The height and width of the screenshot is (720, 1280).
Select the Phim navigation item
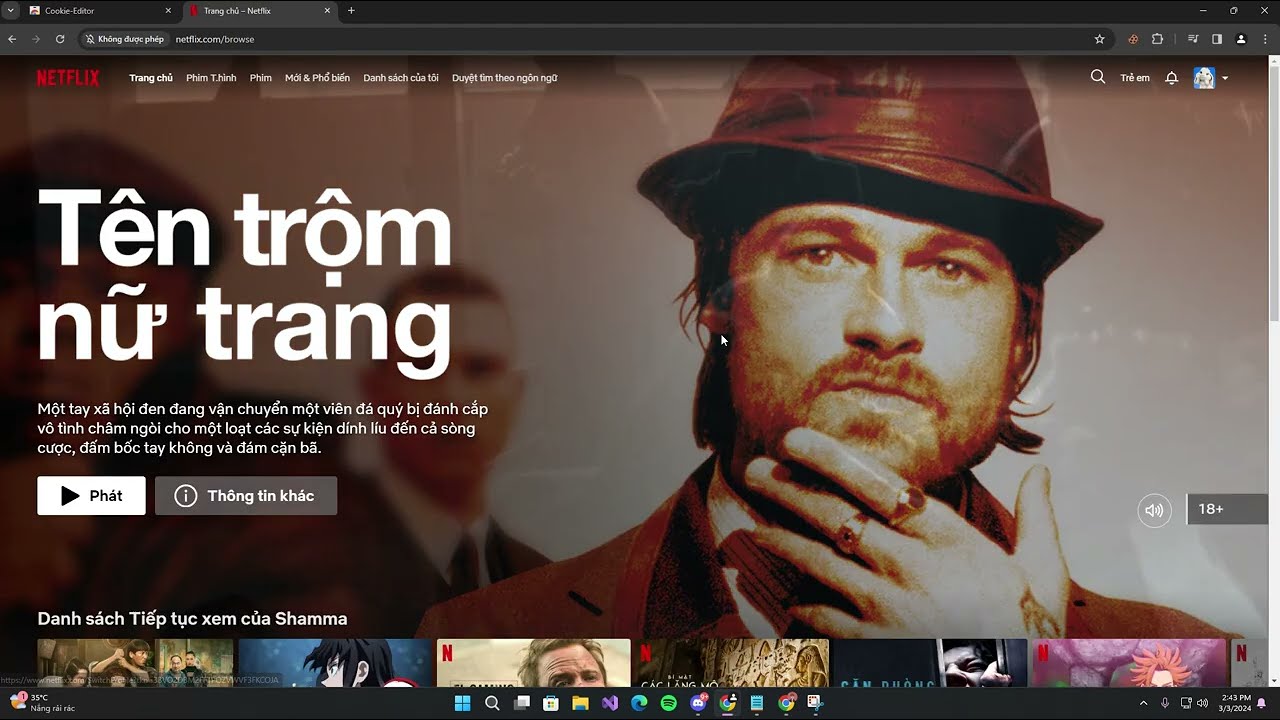pos(261,78)
